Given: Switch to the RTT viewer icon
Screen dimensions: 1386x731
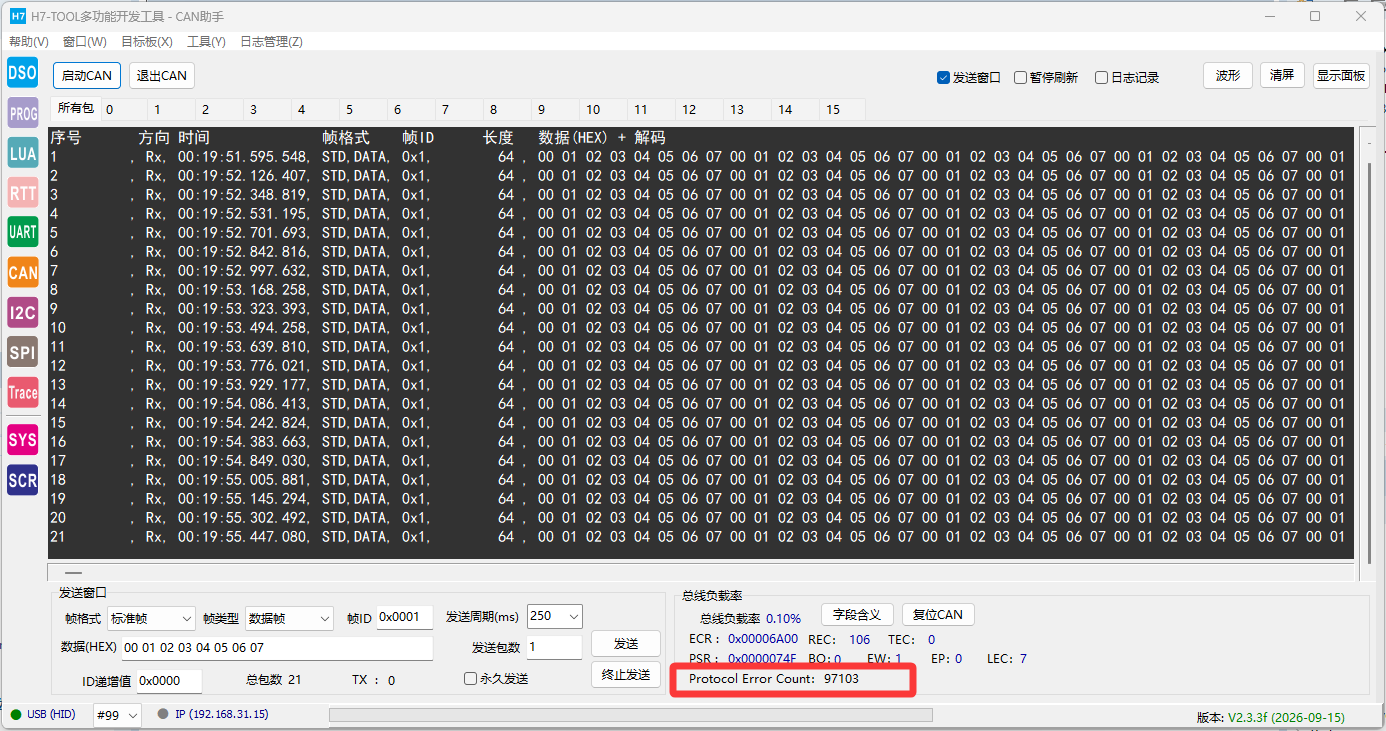Looking at the screenshot, I should (22, 192).
